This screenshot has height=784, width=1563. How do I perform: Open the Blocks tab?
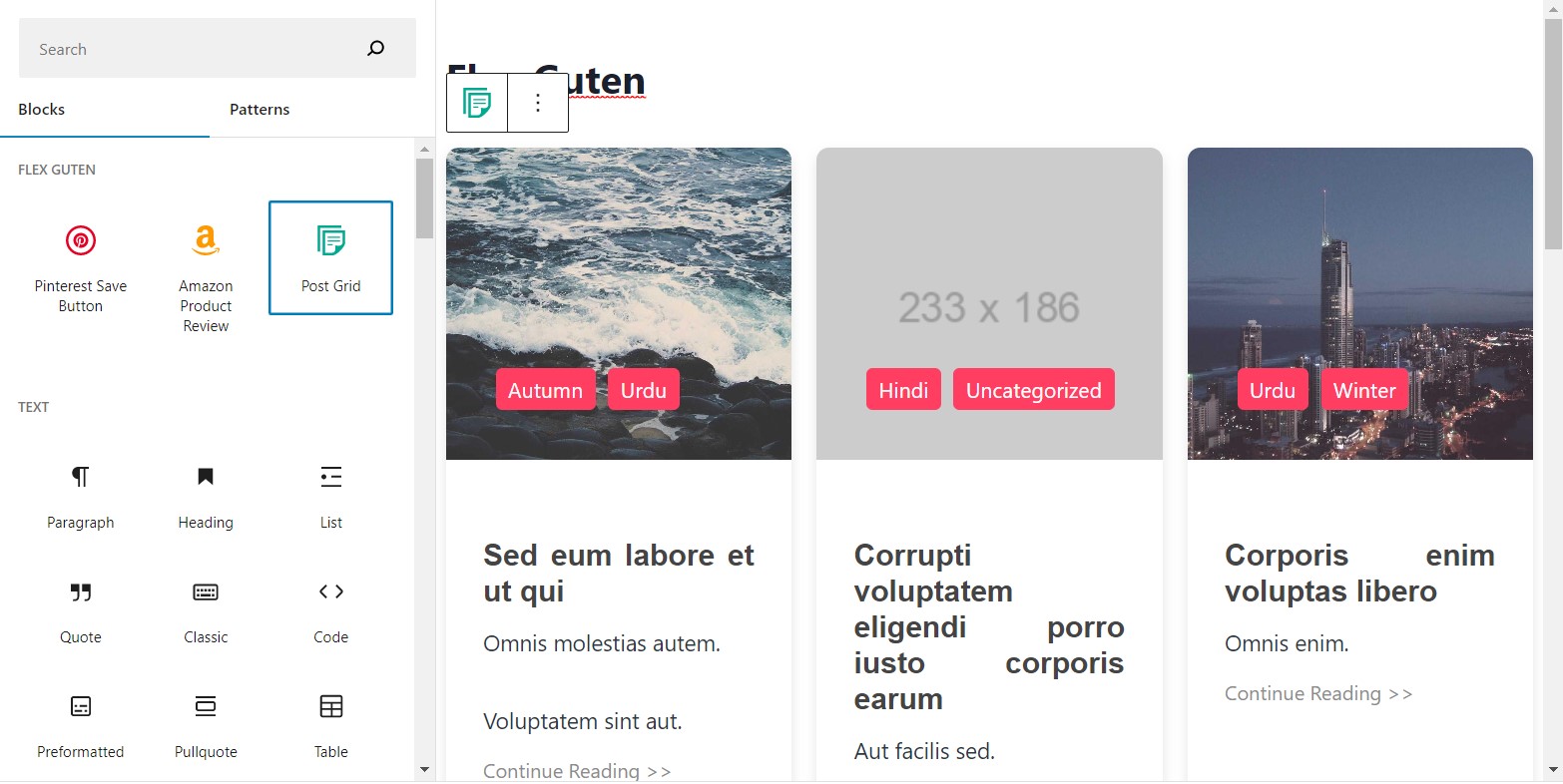[41, 110]
